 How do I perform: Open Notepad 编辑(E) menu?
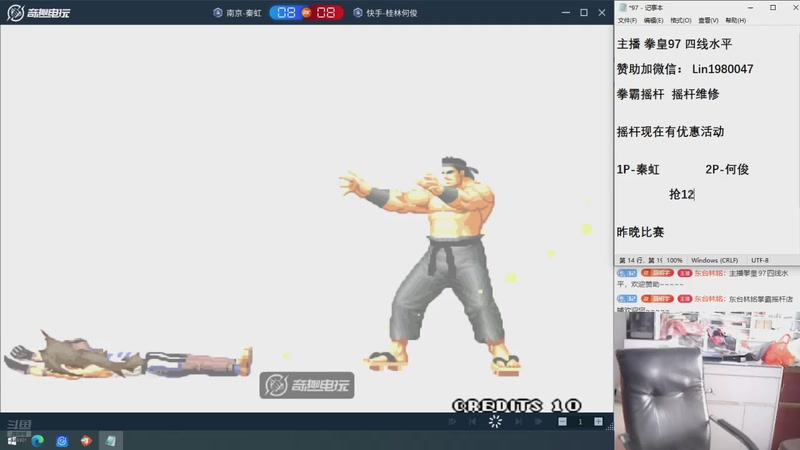653,20
